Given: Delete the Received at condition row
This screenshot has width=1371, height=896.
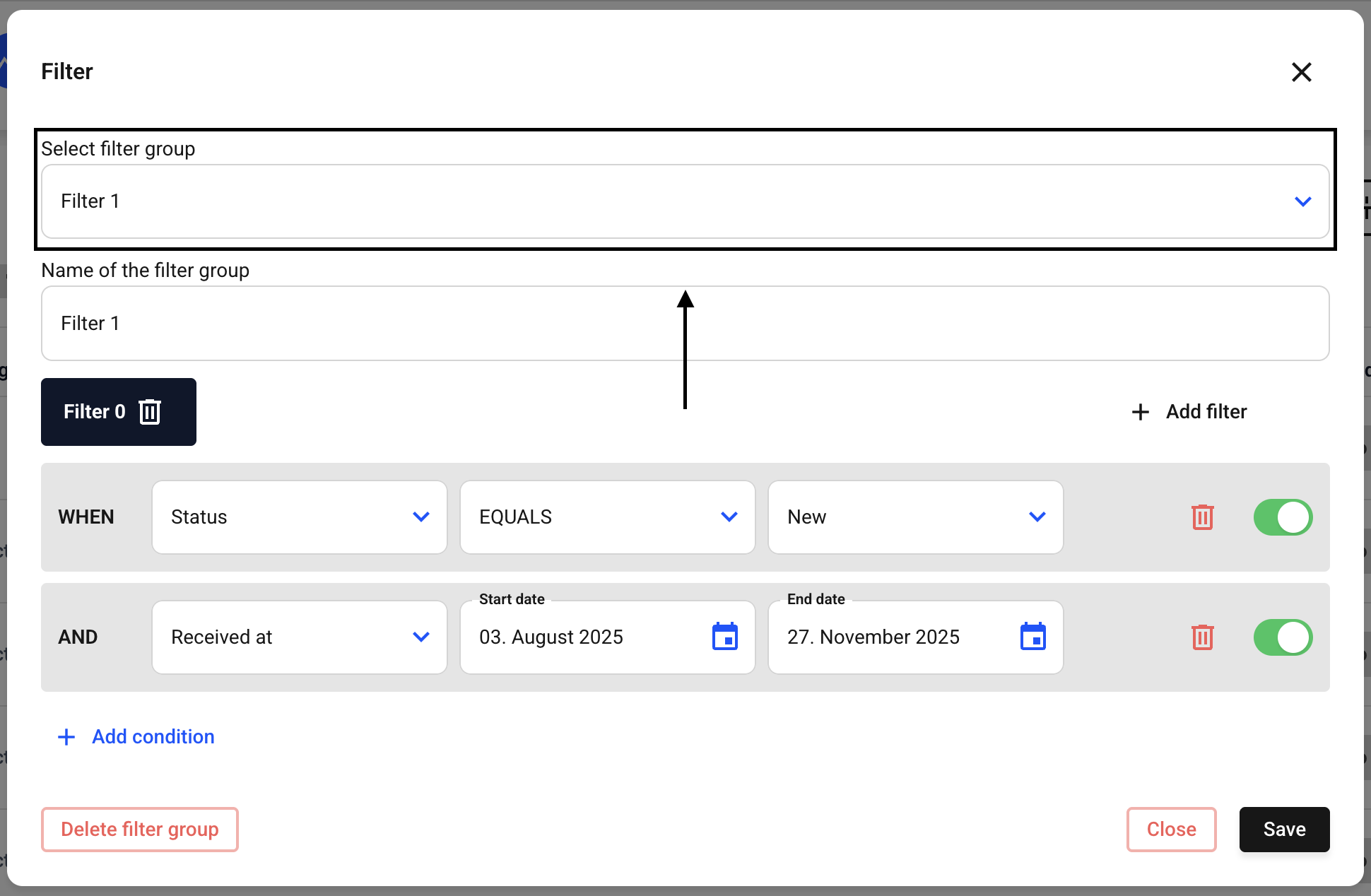Looking at the screenshot, I should coord(1202,637).
